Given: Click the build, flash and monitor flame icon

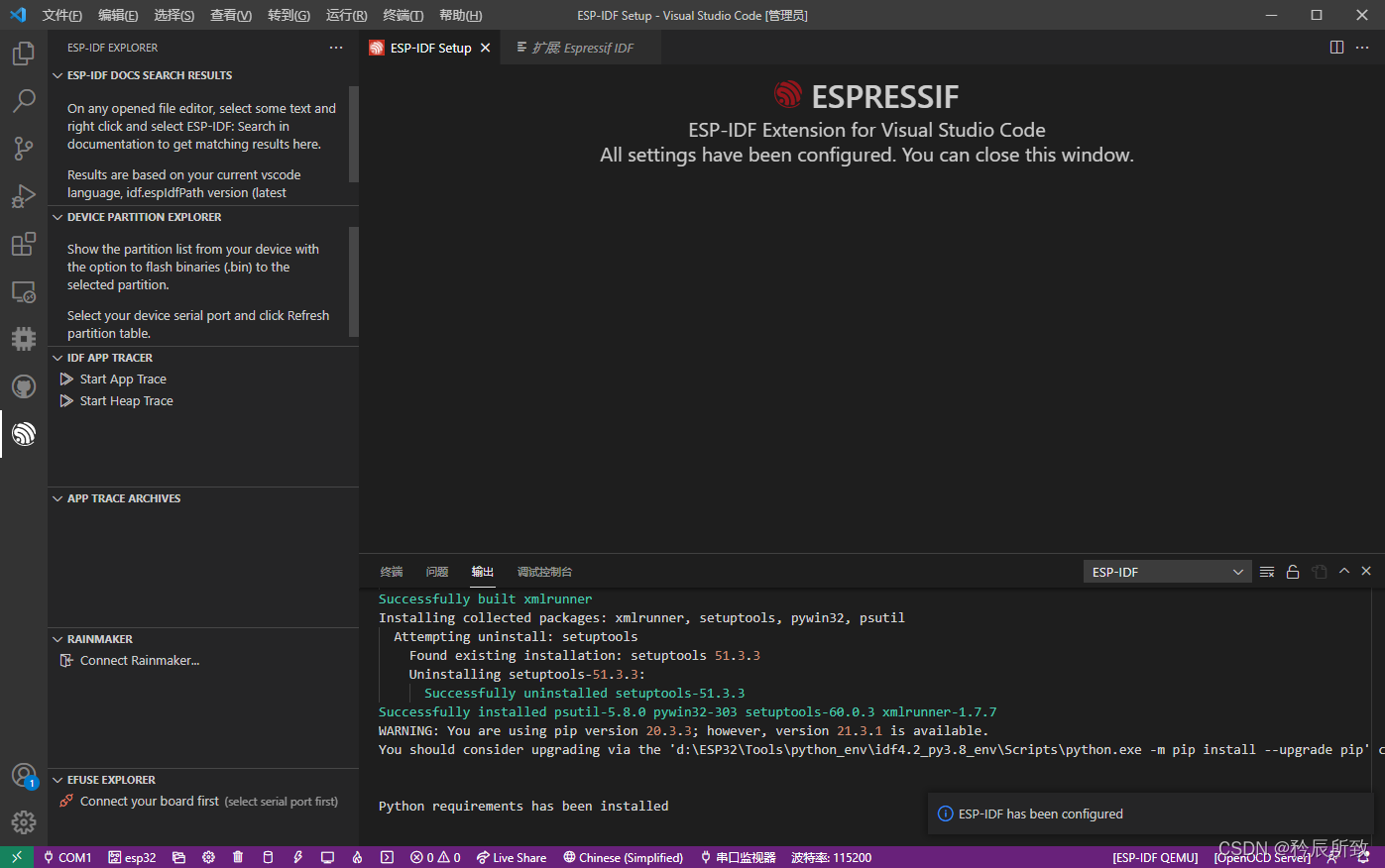Looking at the screenshot, I should pyautogui.click(x=357, y=857).
